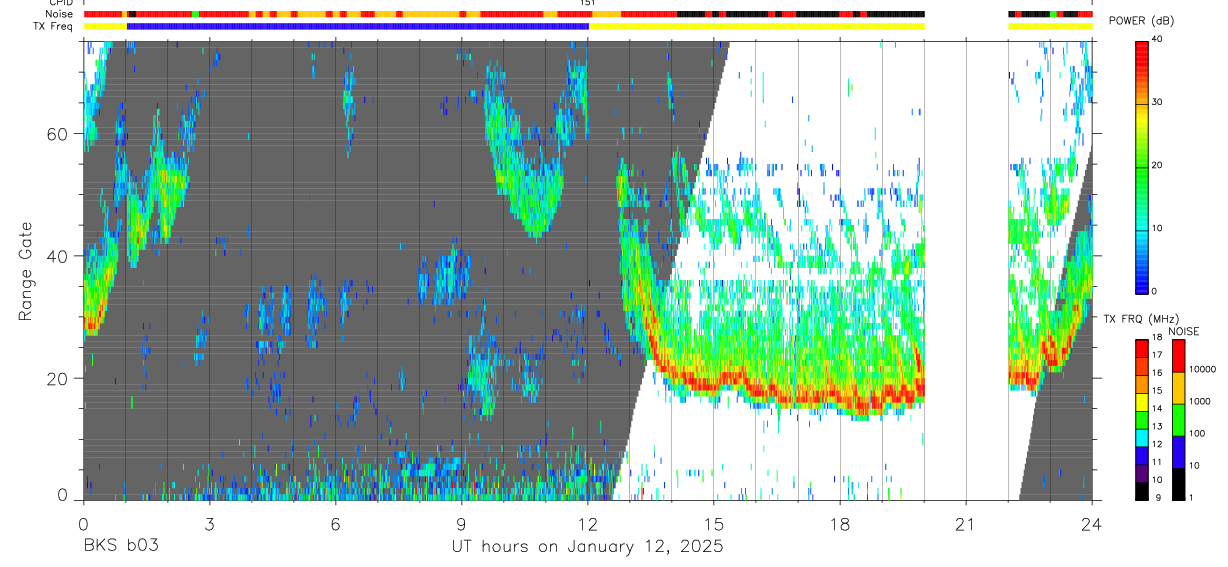
Task: Click the 24 tick label on the UT hours axis
Action: coord(1092,522)
